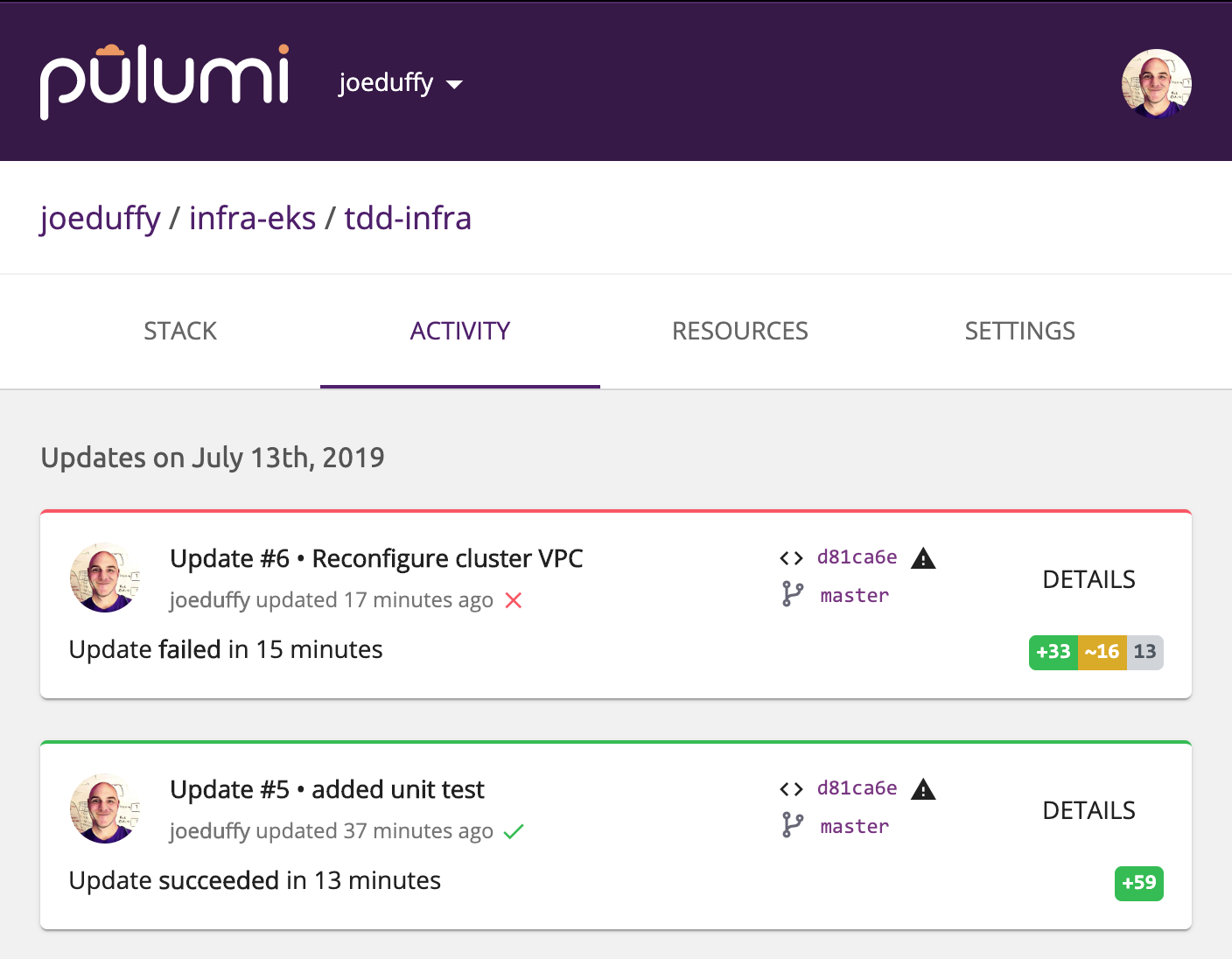Viewport: 1232px width, 959px height.
Task: Open the Settings tab
Action: (1019, 331)
